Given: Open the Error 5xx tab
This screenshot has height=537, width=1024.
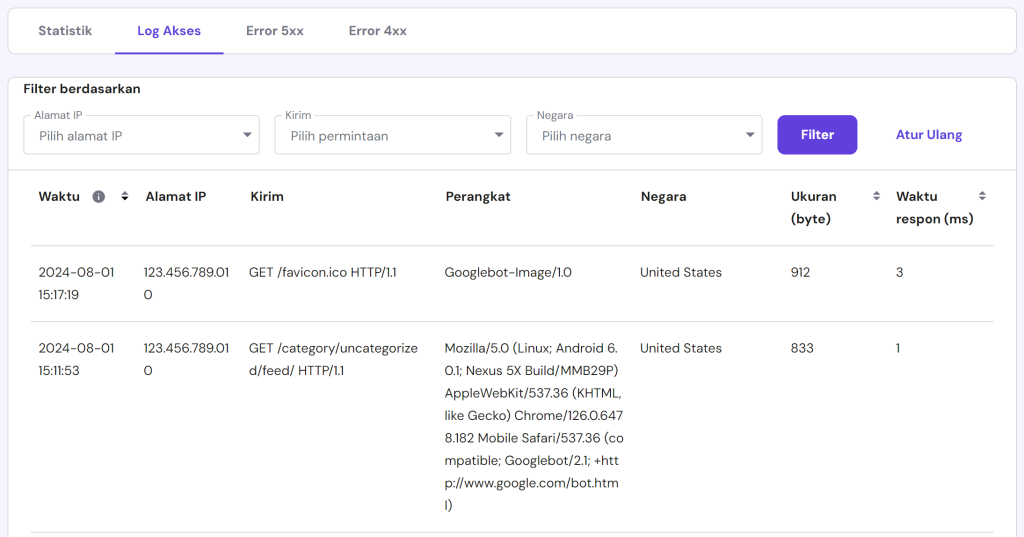Looking at the screenshot, I should tap(275, 31).
